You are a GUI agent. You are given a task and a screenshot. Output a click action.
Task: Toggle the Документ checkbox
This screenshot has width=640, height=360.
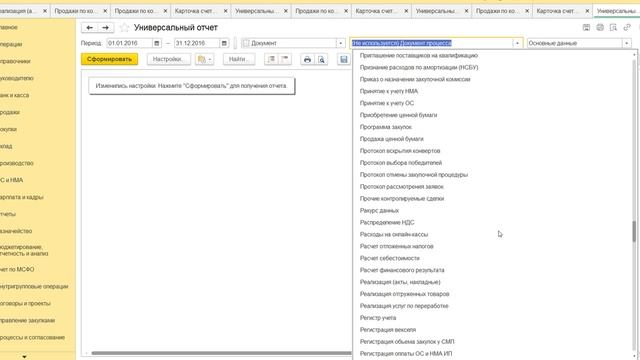coord(246,43)
